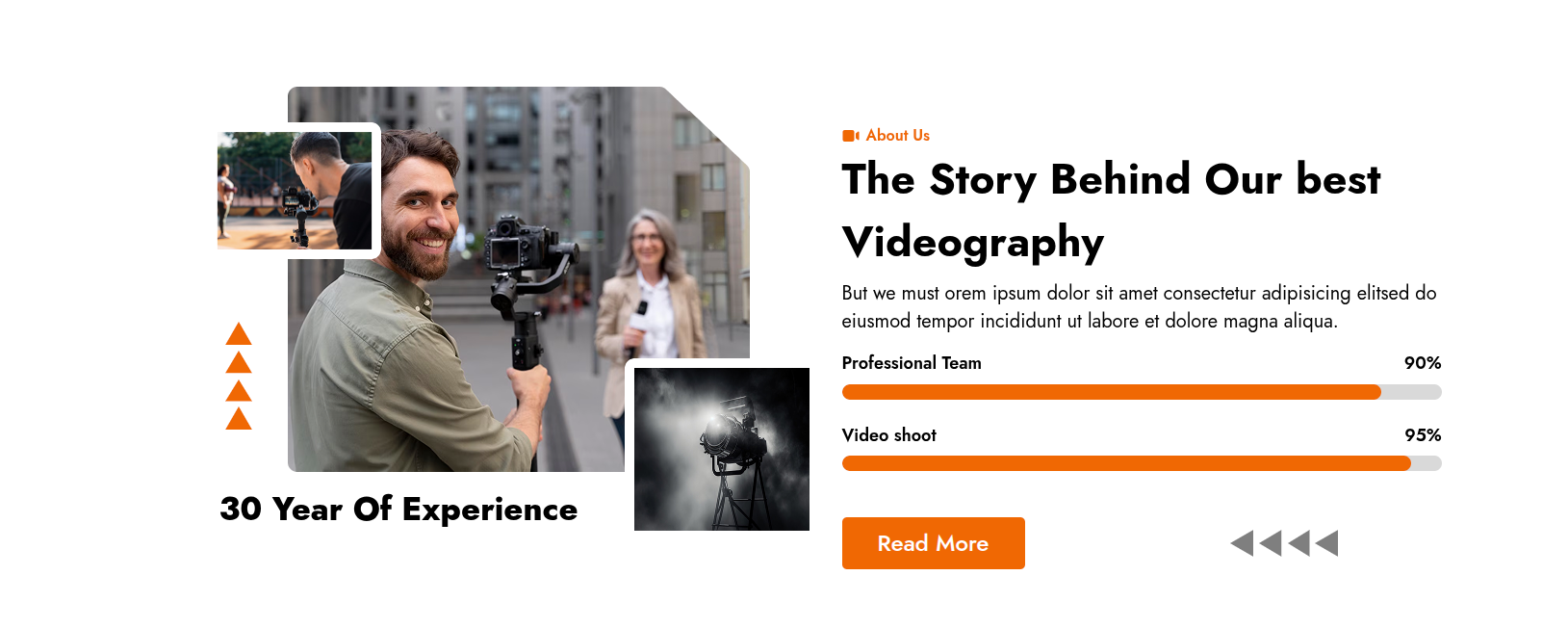Click the 30 Year Of Experience text
This screenshot has height=628, width=1568.
coord(398,509)
